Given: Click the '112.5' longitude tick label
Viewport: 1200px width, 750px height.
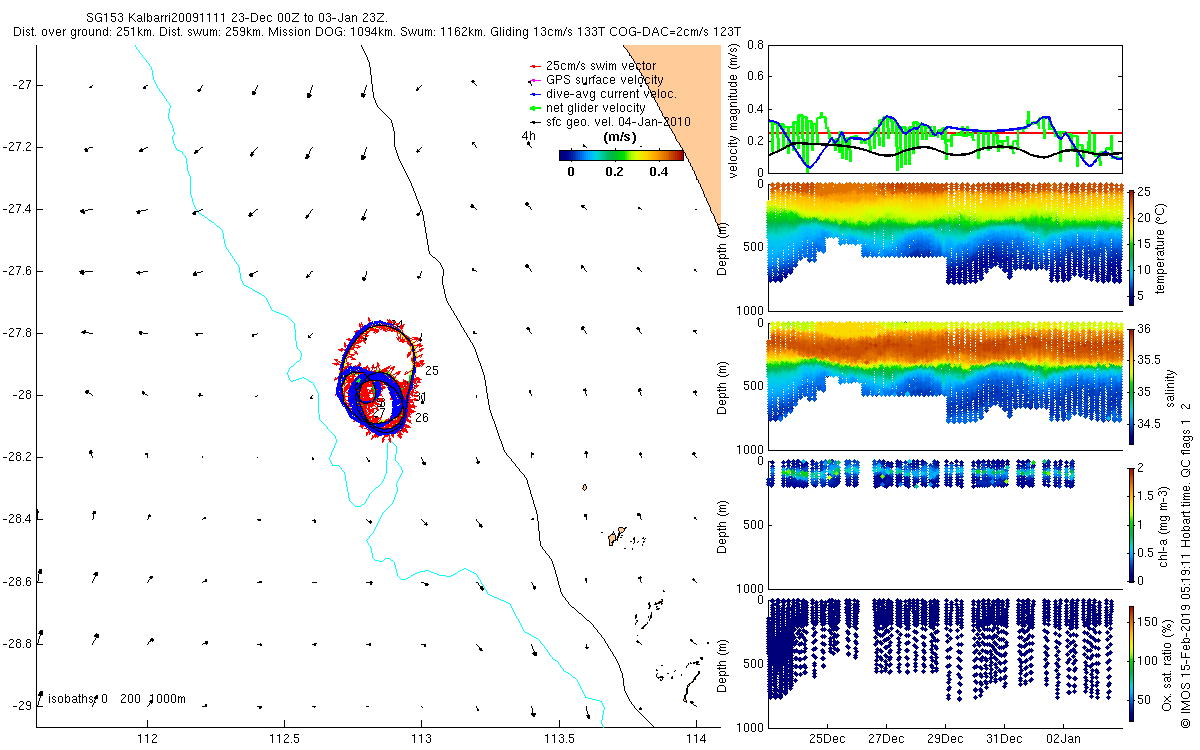Looking at the screenshot, I should [284, 739].
